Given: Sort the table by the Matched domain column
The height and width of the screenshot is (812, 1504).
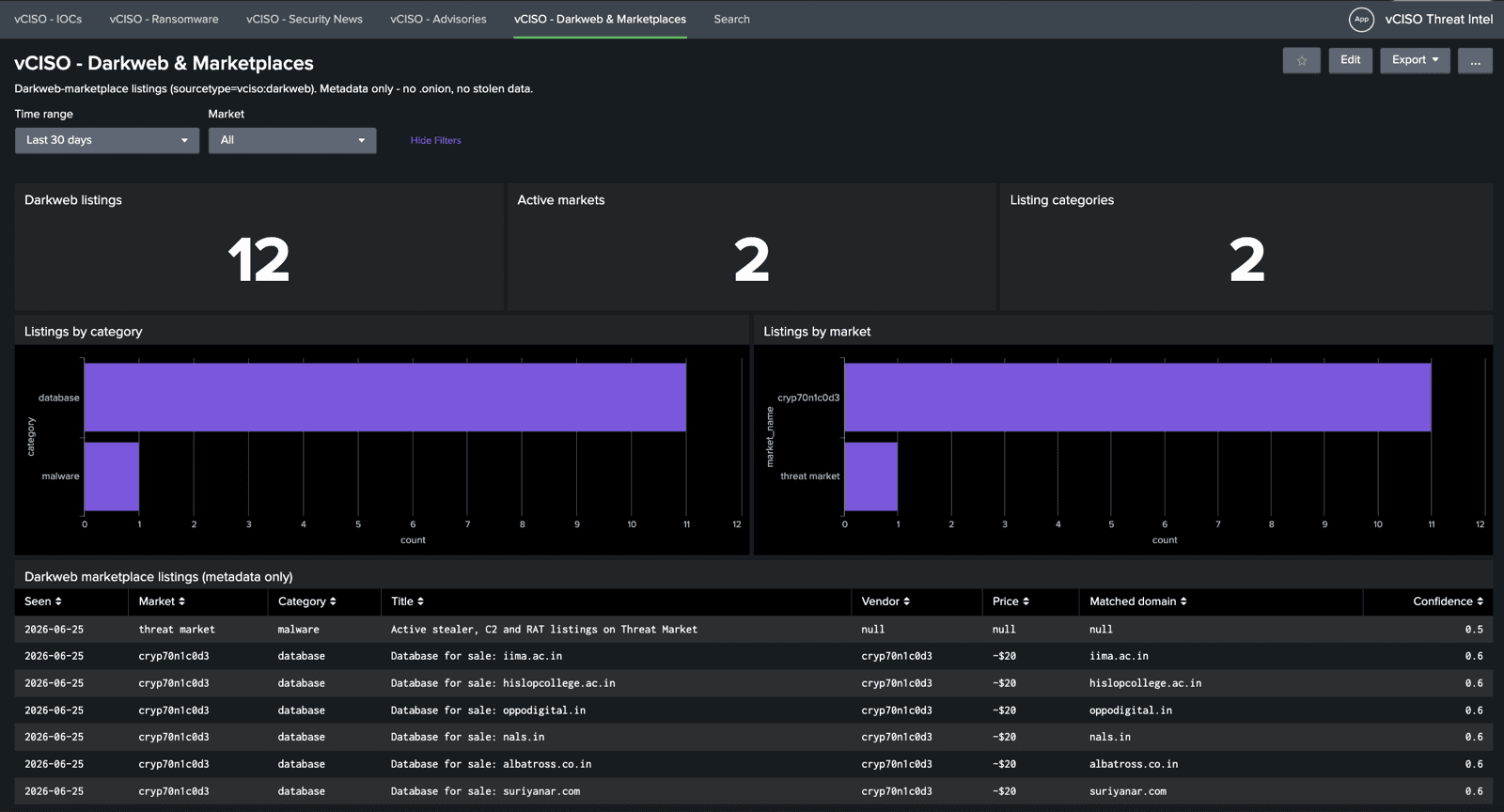Looking at the screenshot, I should click(x=1138, y=601).
